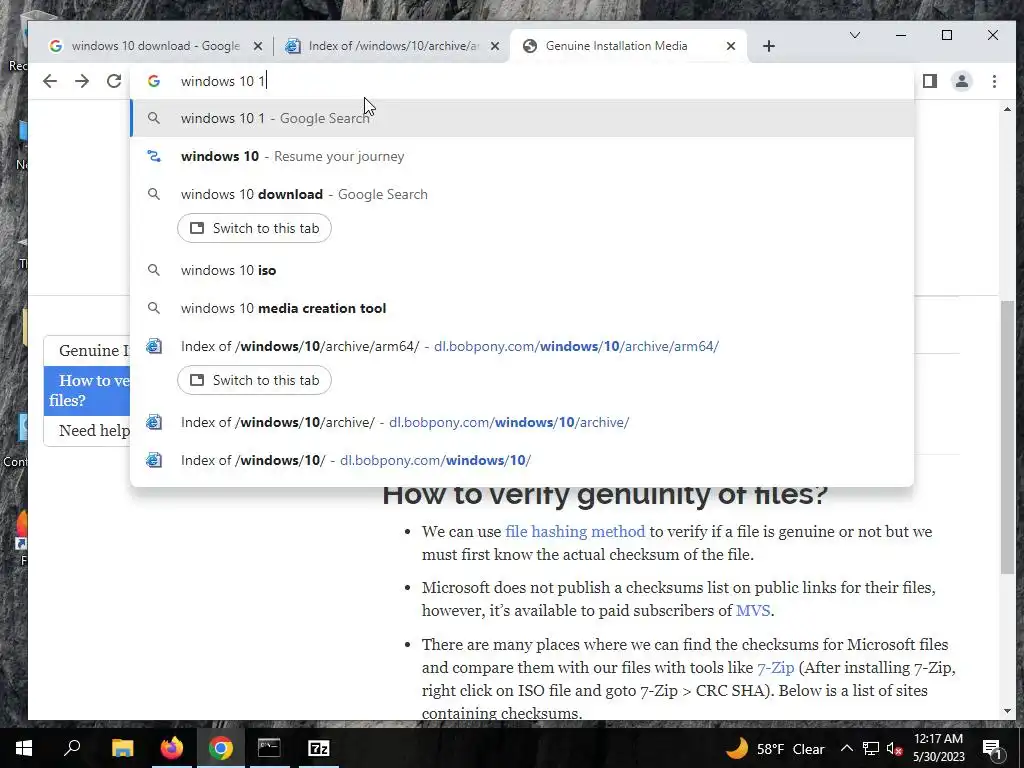Open network status tray icon
1024x768 pixels.
[x=871, y=748]
